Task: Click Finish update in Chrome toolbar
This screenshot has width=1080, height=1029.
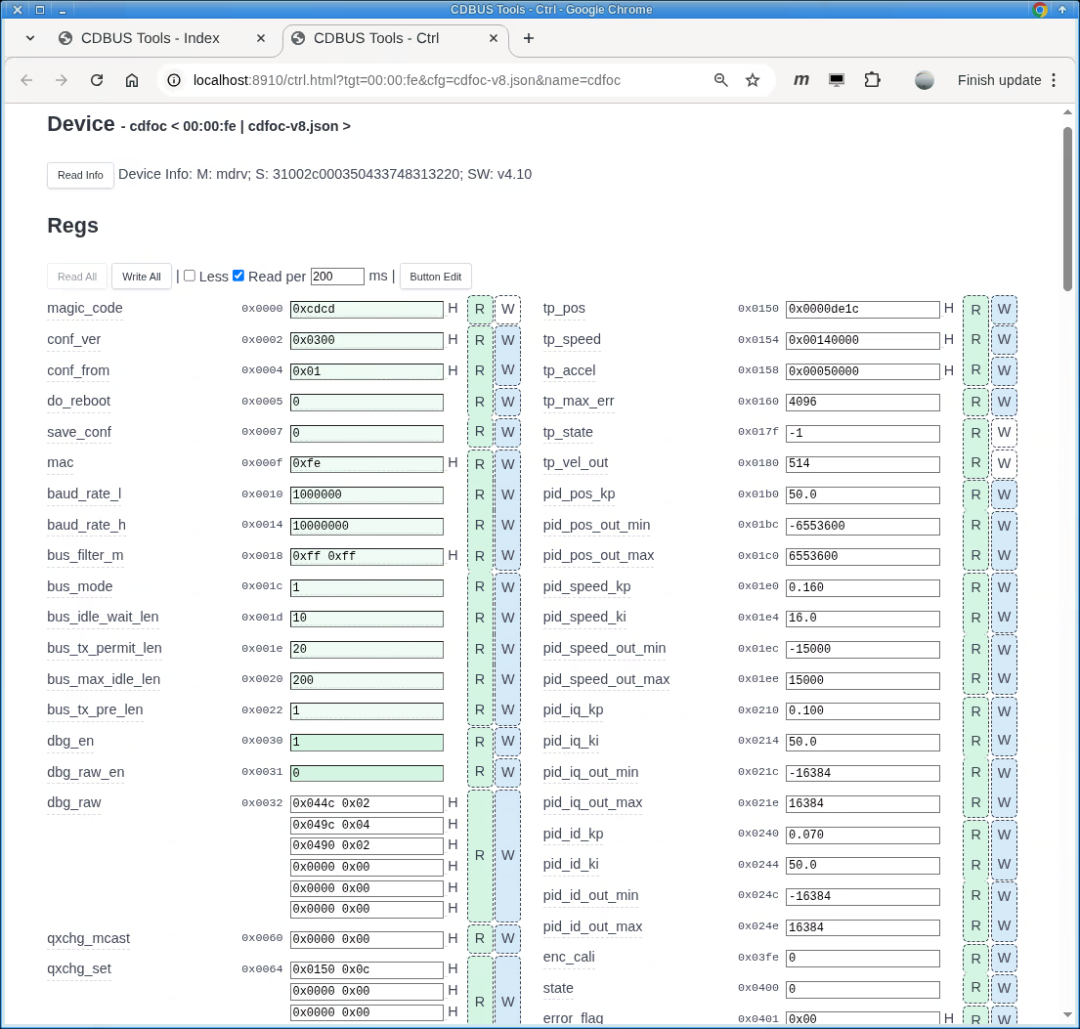Action: 999,80
